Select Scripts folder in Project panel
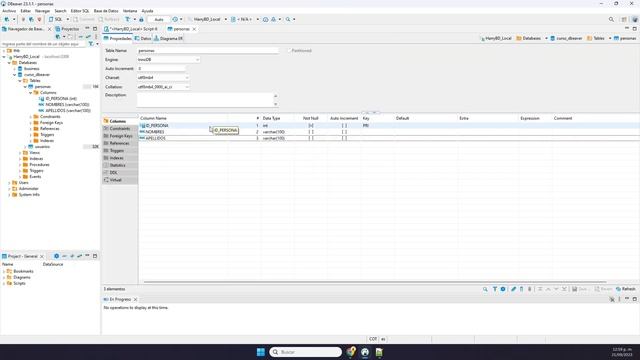 (x=16, y=283)
